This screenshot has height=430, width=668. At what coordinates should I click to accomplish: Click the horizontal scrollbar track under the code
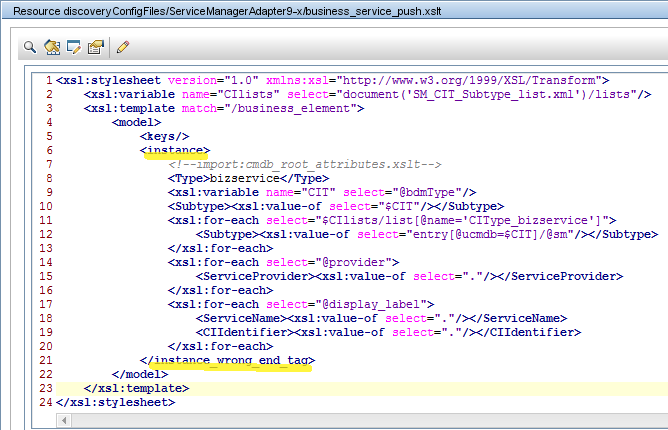pos(370,421)
